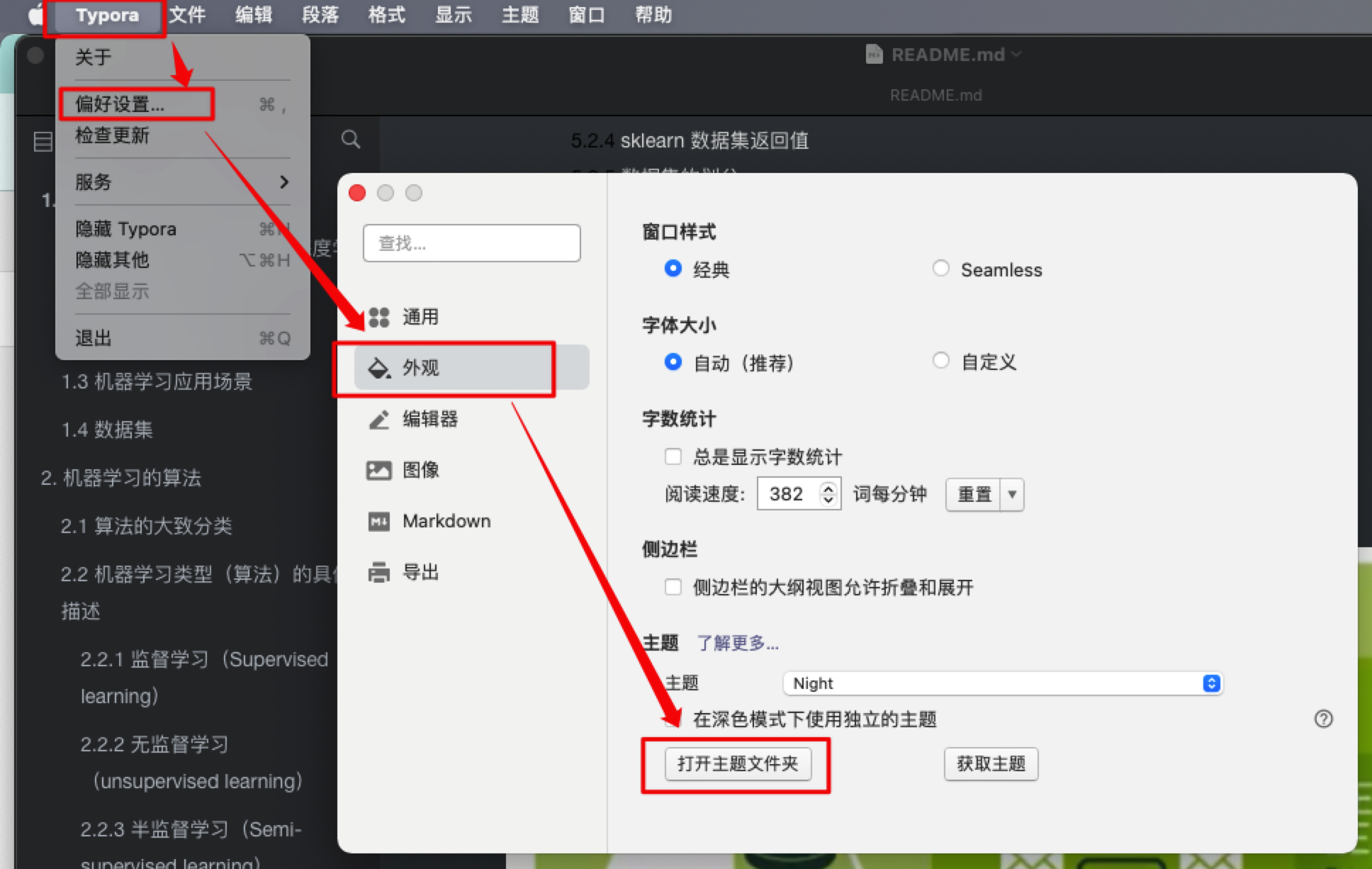
Task: Open the 重置 dropdown arrow options
Action: [x=1013, y=494]
